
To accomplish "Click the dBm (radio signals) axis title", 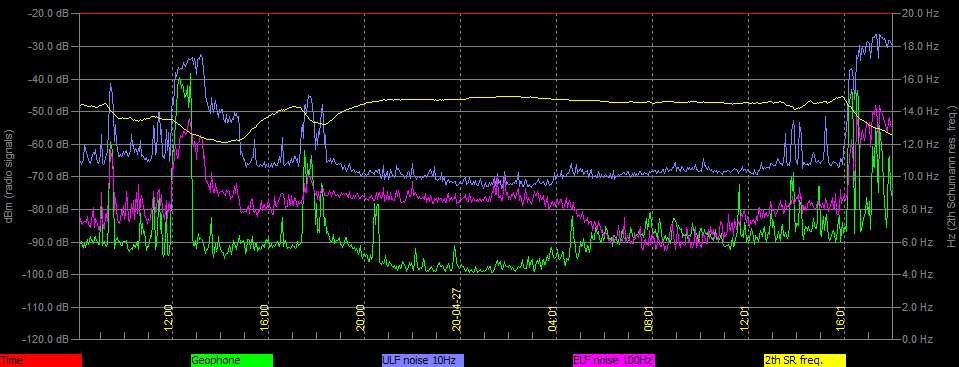I will (x=10, y=176).
